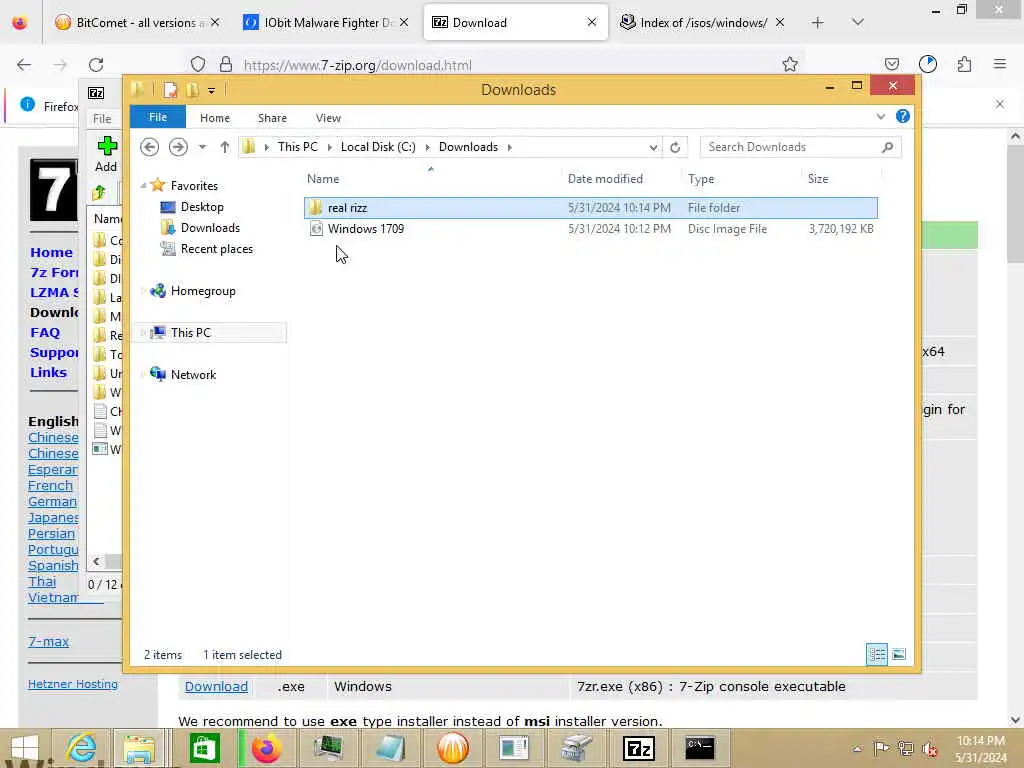Open Firefox list all tabs dropdown

[x=857, y=22]
